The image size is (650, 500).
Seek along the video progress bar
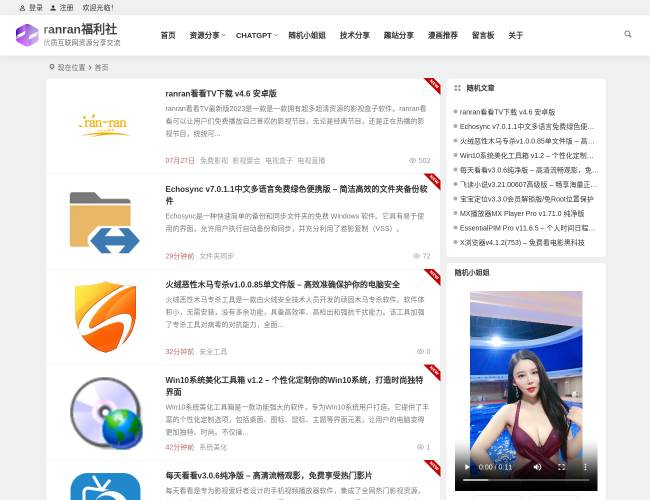tap(526, 480)
